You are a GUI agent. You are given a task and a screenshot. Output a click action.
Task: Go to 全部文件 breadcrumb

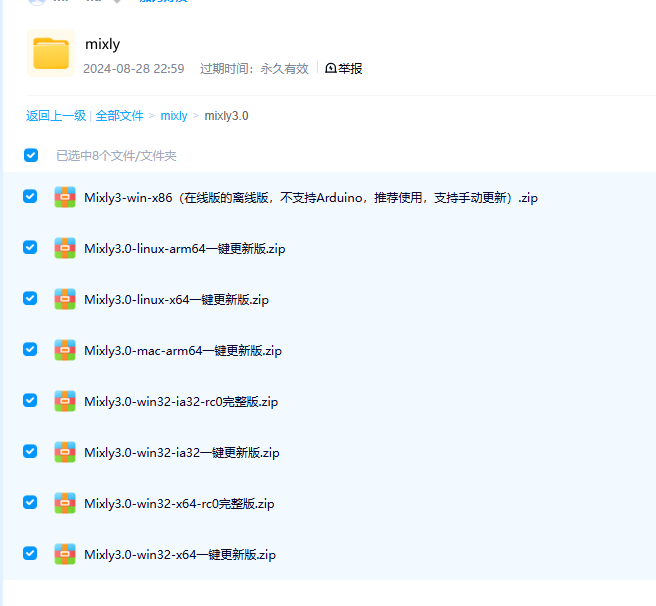tap(120, 116)
